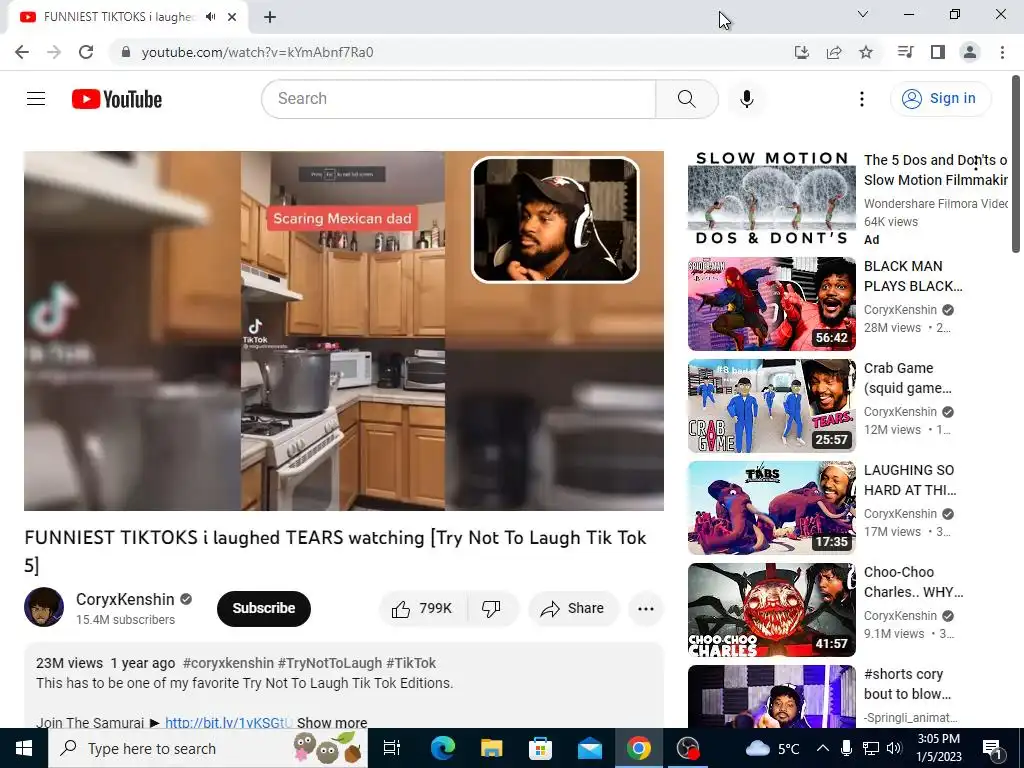Viewport: 1024px width, 768px height.
Task: Open network icon in system tray
Action: click(x=871, y=748)
